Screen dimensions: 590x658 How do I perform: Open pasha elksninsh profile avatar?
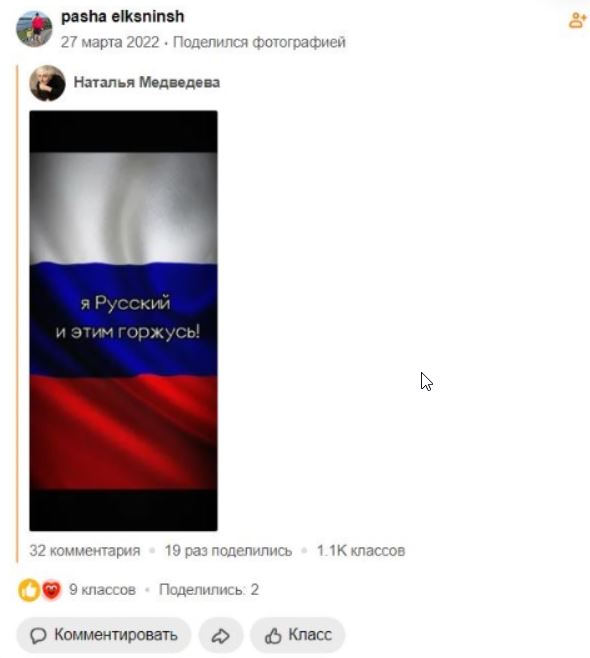(x=34, y=28)
